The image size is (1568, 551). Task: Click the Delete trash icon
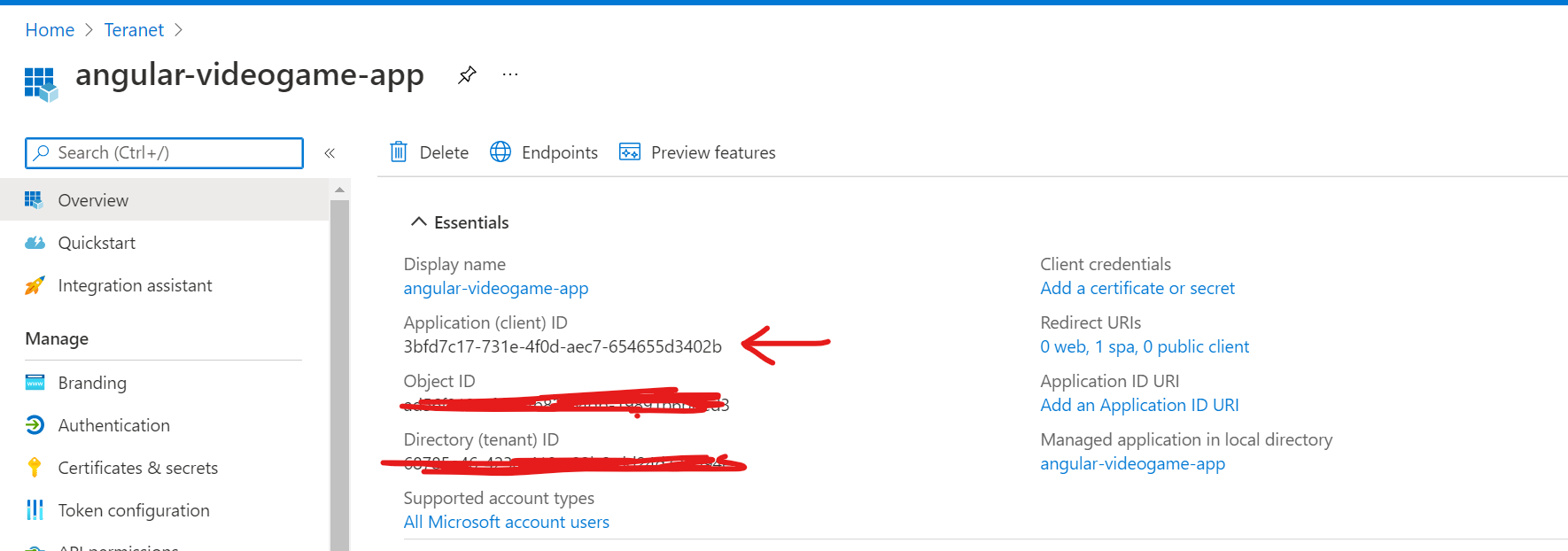point(399,152)
